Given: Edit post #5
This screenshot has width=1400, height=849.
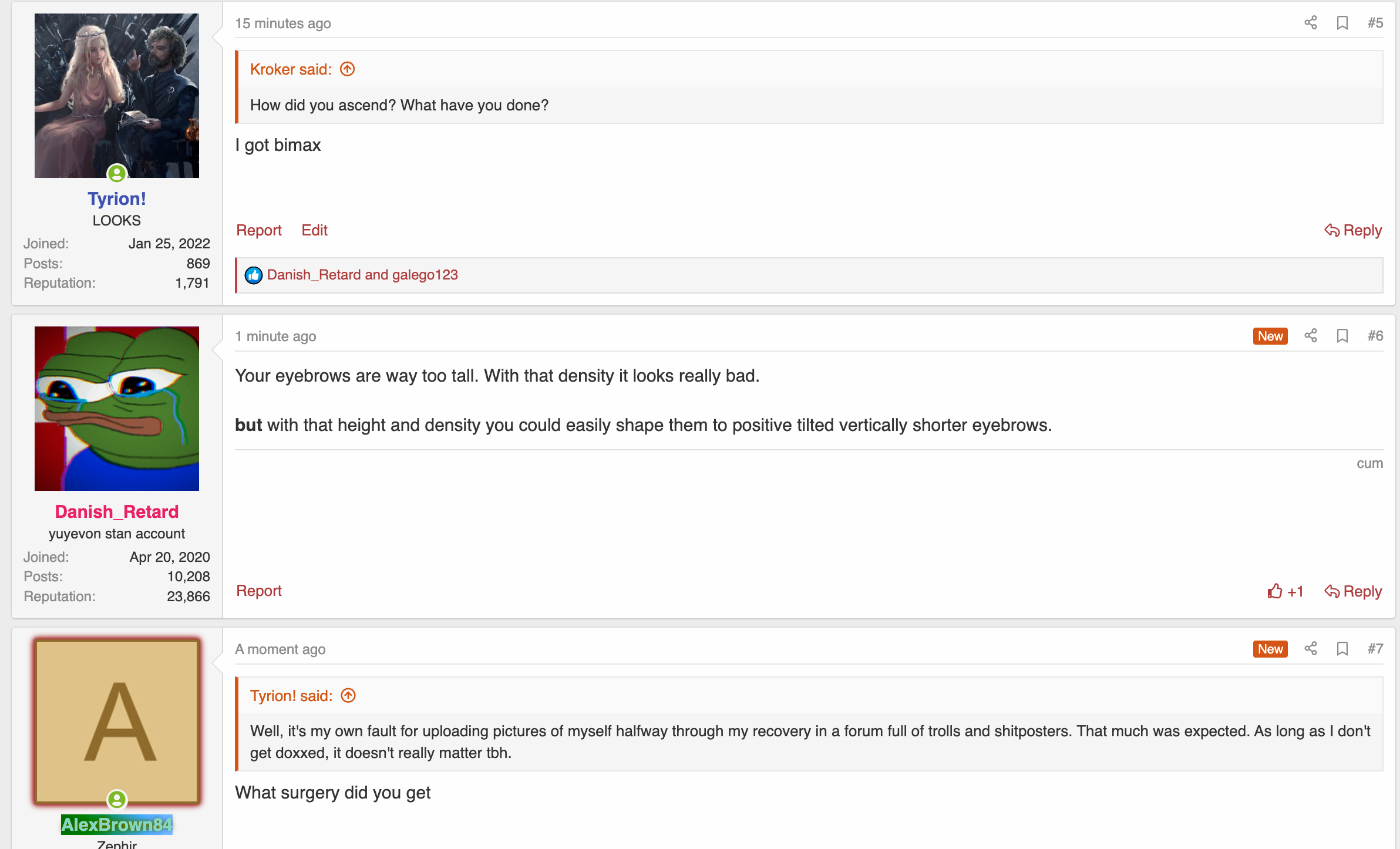Looking at the screenshot, I should 314,230.
